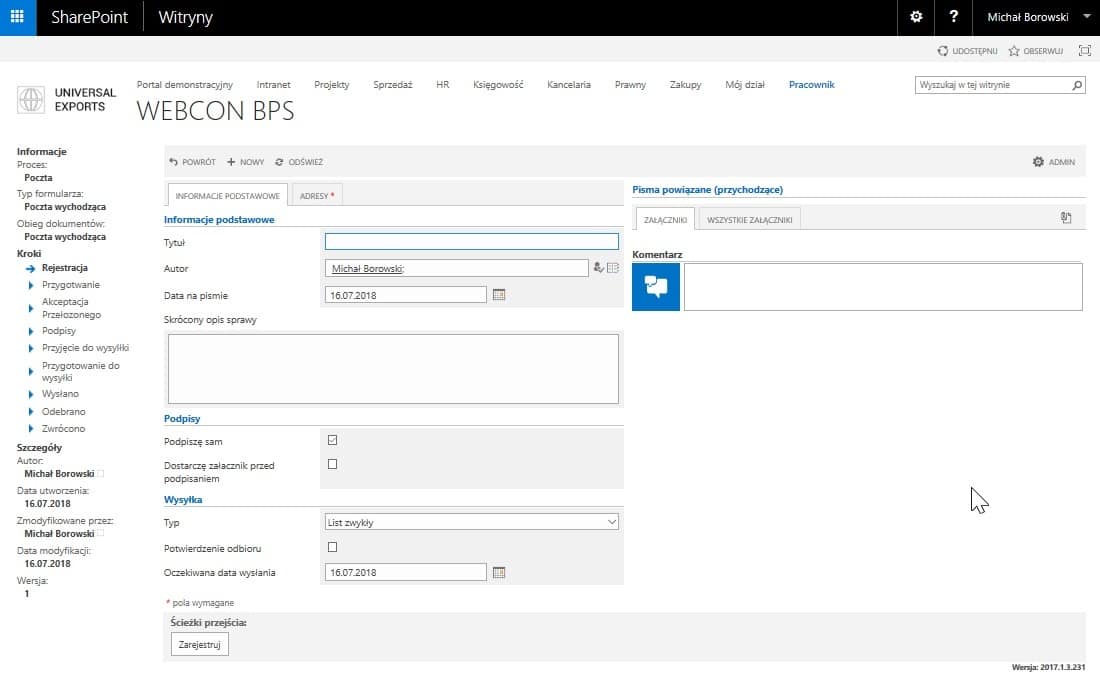Open Kancelaria in top navigation
This screenshot has width=1100, height=679.
[x=569, y=85]
